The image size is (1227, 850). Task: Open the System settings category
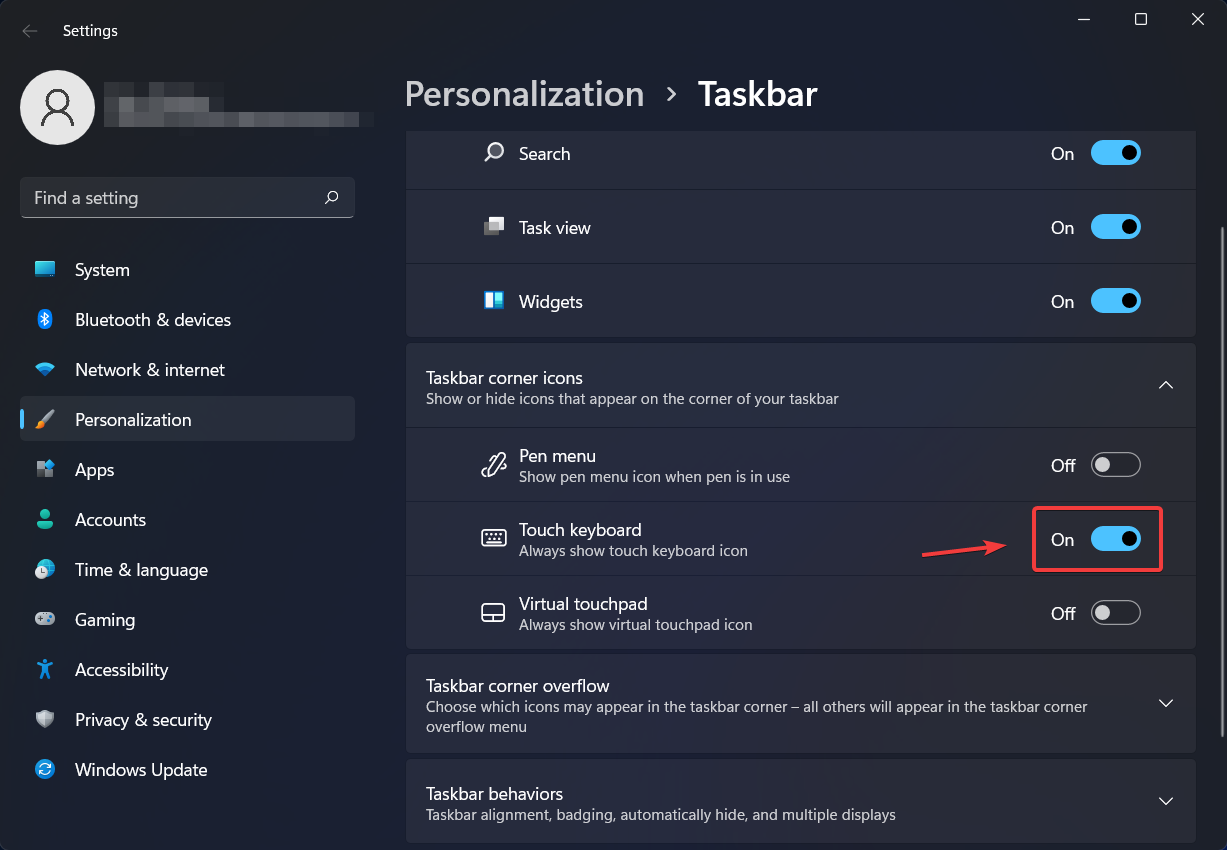point(102,270)
